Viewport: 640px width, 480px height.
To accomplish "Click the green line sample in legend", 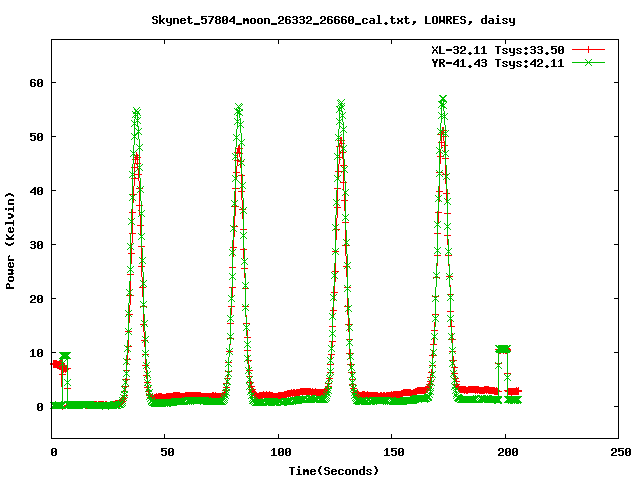I will point(590,62).
